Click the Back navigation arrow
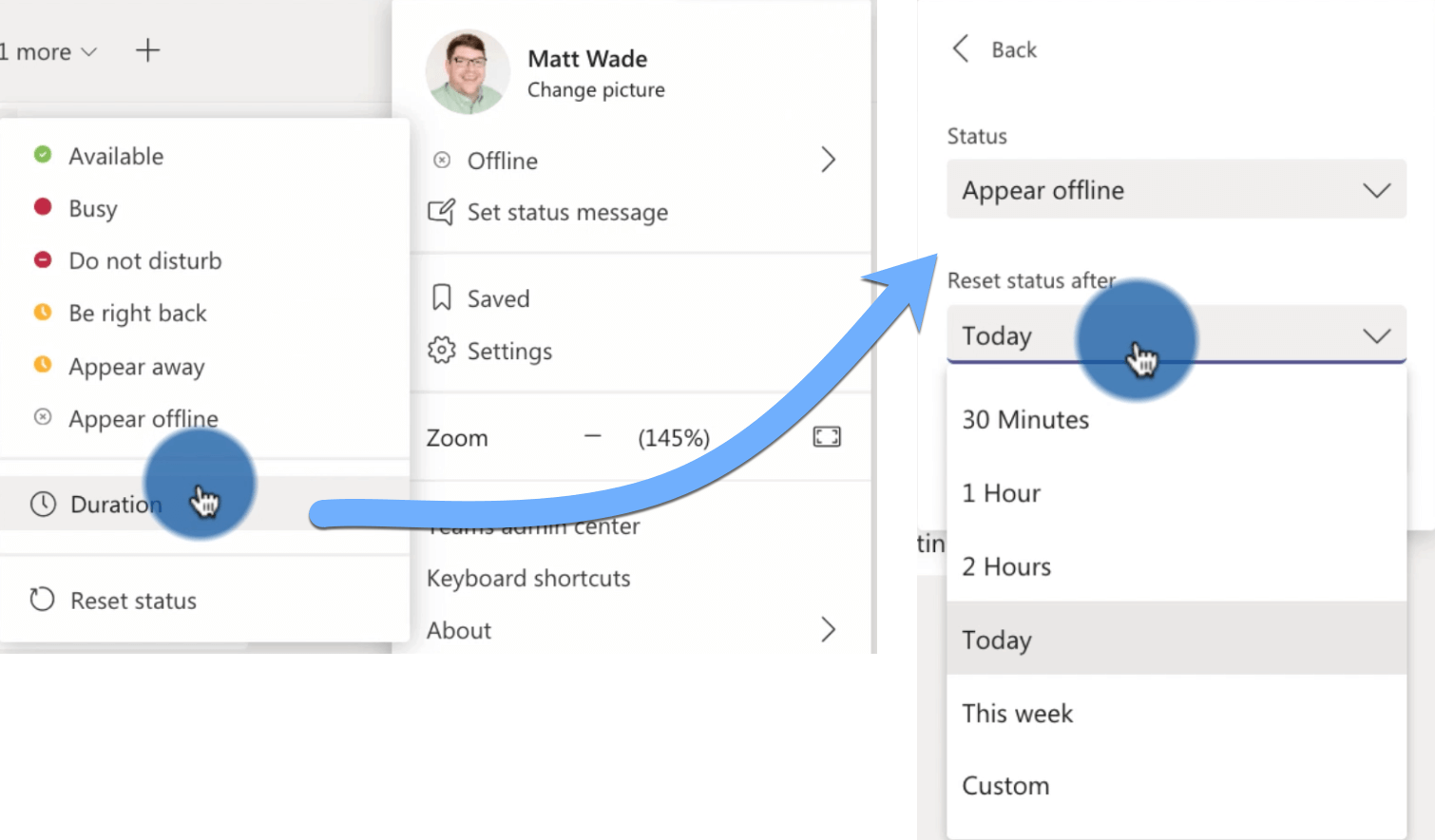The width and height of the screenshot is (1435, 840). point(961,48)
